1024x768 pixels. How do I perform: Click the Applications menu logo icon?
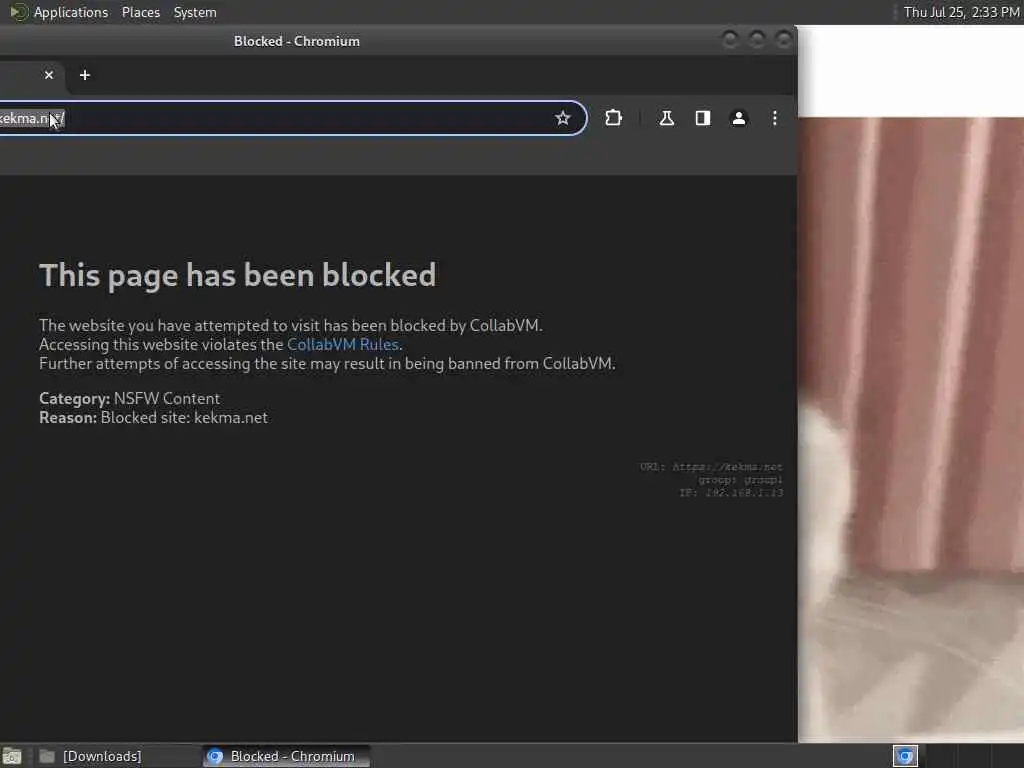[18, 12]
